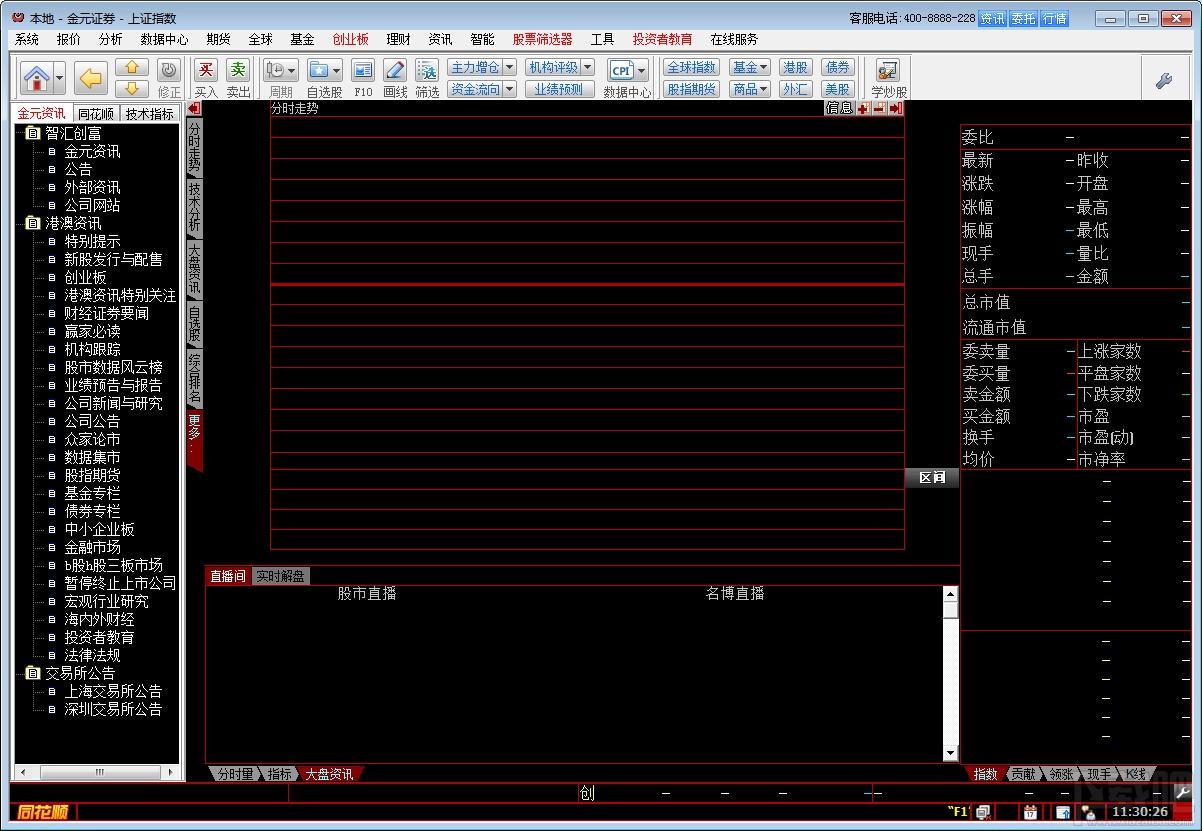Open 新股发行与配售 tree item
Viewport: 1202px width, 831px height.
pyautogui.click(x=113, y=260)
